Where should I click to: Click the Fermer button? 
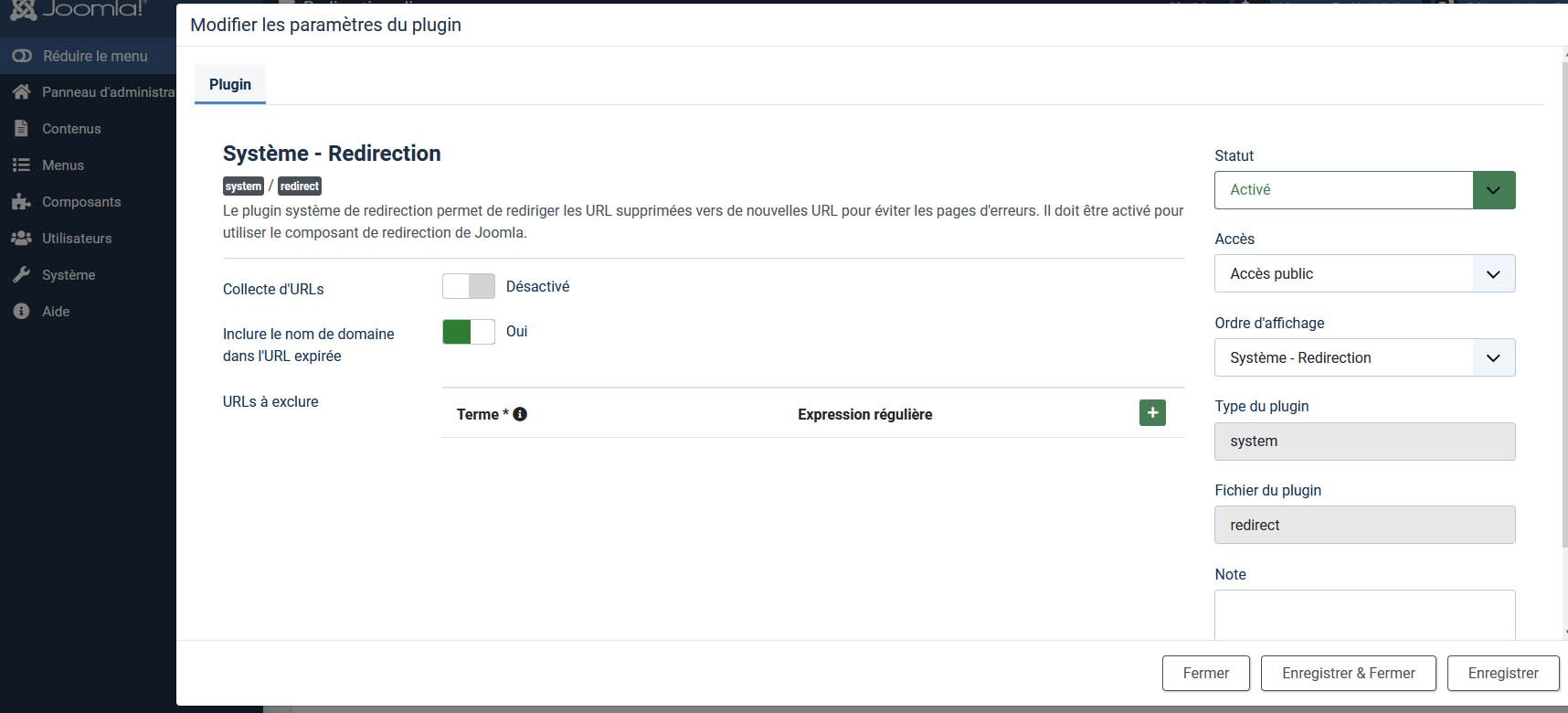pyautogui.click(x=1206, y=673)
